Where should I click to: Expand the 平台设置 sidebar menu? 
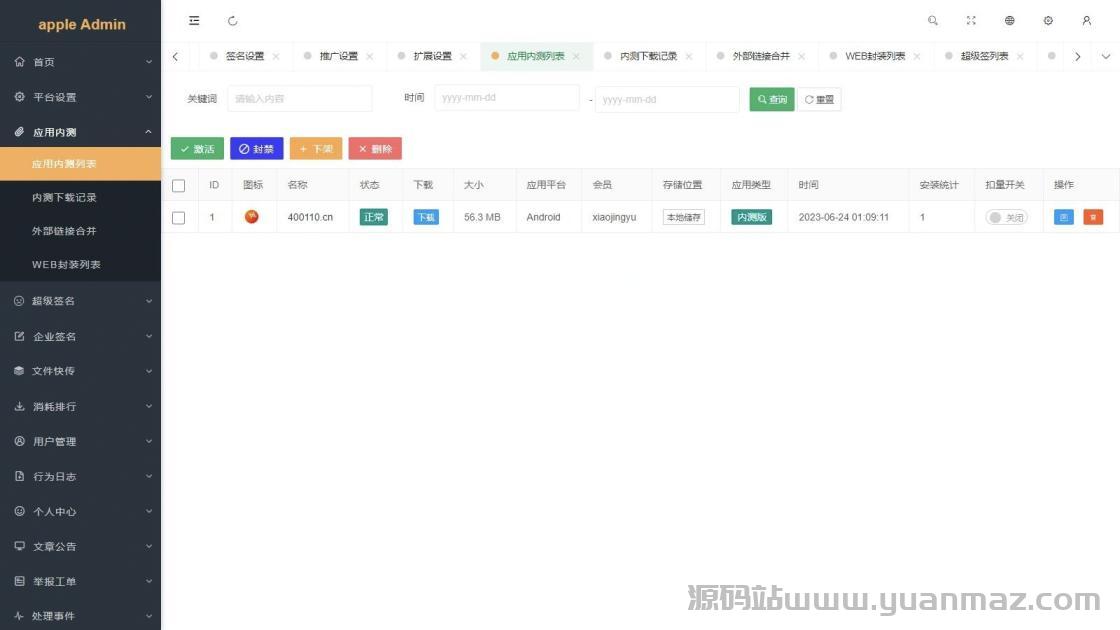[x=80, y=97]
